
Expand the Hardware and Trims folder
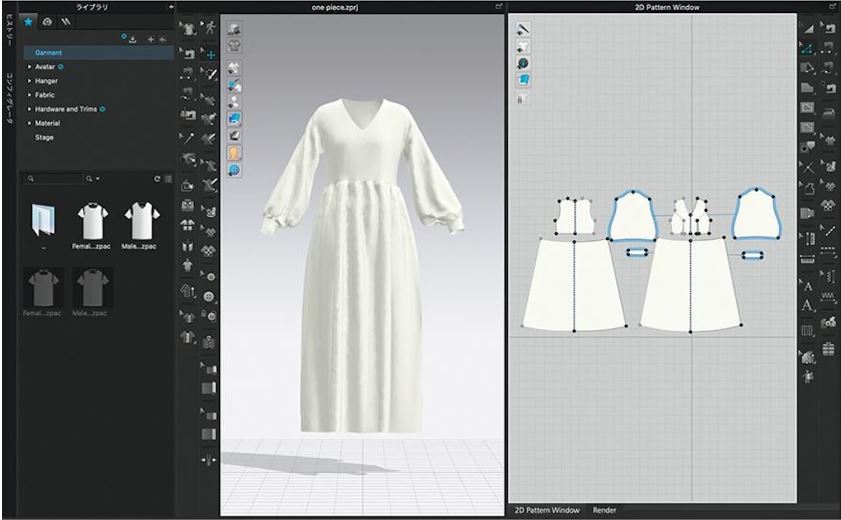pyautogui.click(x=29, y=109)
